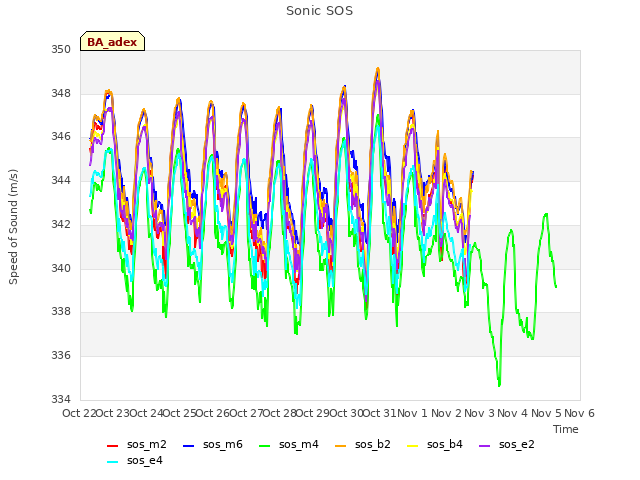The width and height of the screenshot is (640, 480).
Task: Click the 340 y-axis tick label
Action: pos(61,268)
